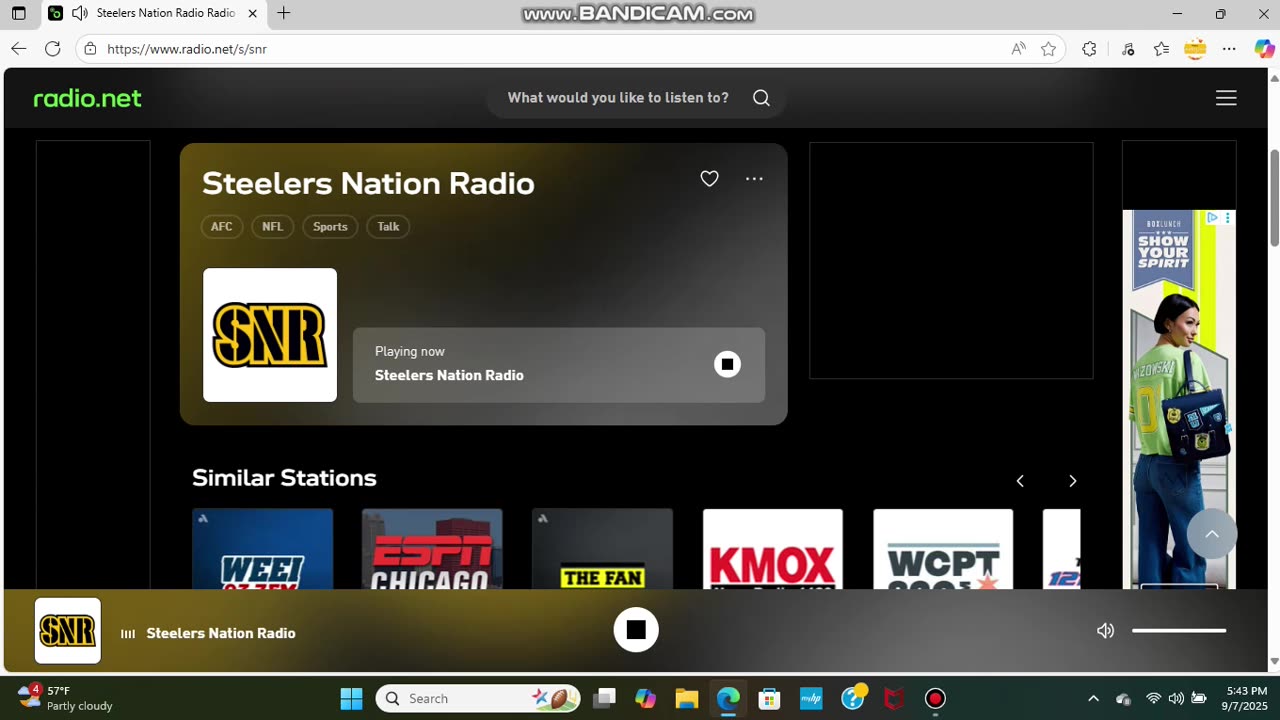This screenshot has height=720, width=1280.
Task: Open Read aloud icon in address bar
Action: pyautogui.click(x=1018, y=49)
